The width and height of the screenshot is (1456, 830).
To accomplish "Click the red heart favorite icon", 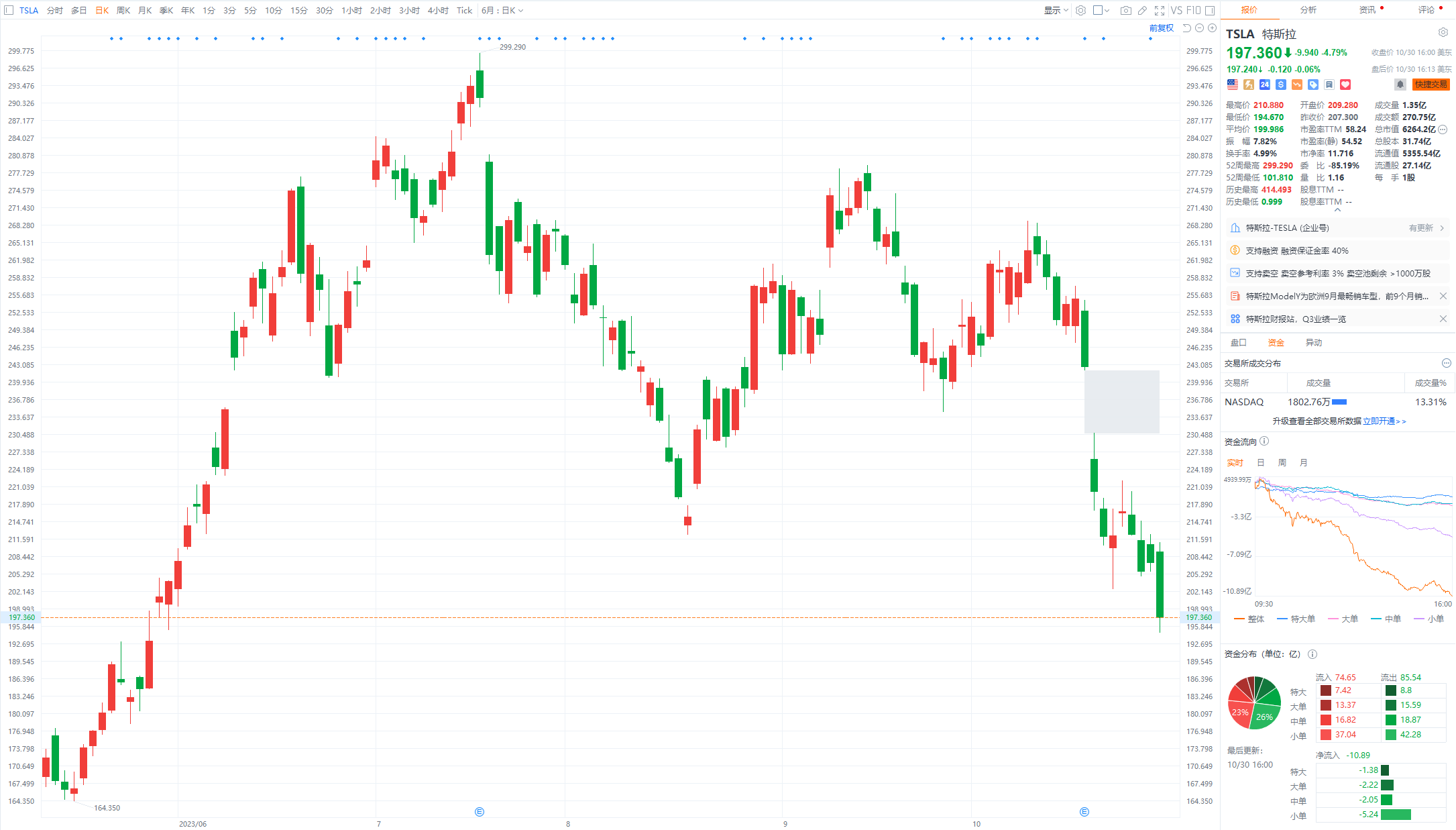I will (x=1345, y=85).
